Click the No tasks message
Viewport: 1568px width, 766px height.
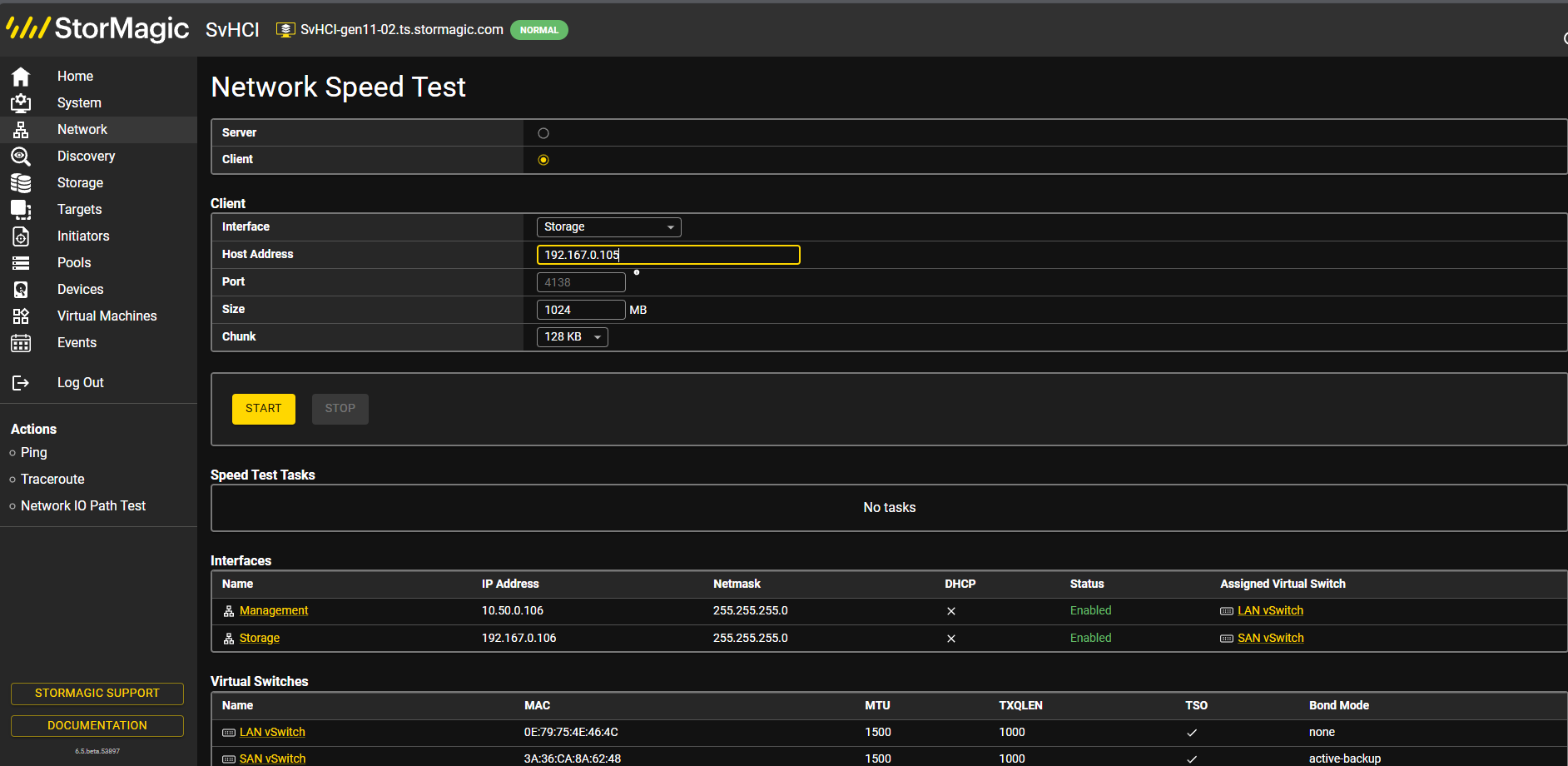click(x=890, y=508)
